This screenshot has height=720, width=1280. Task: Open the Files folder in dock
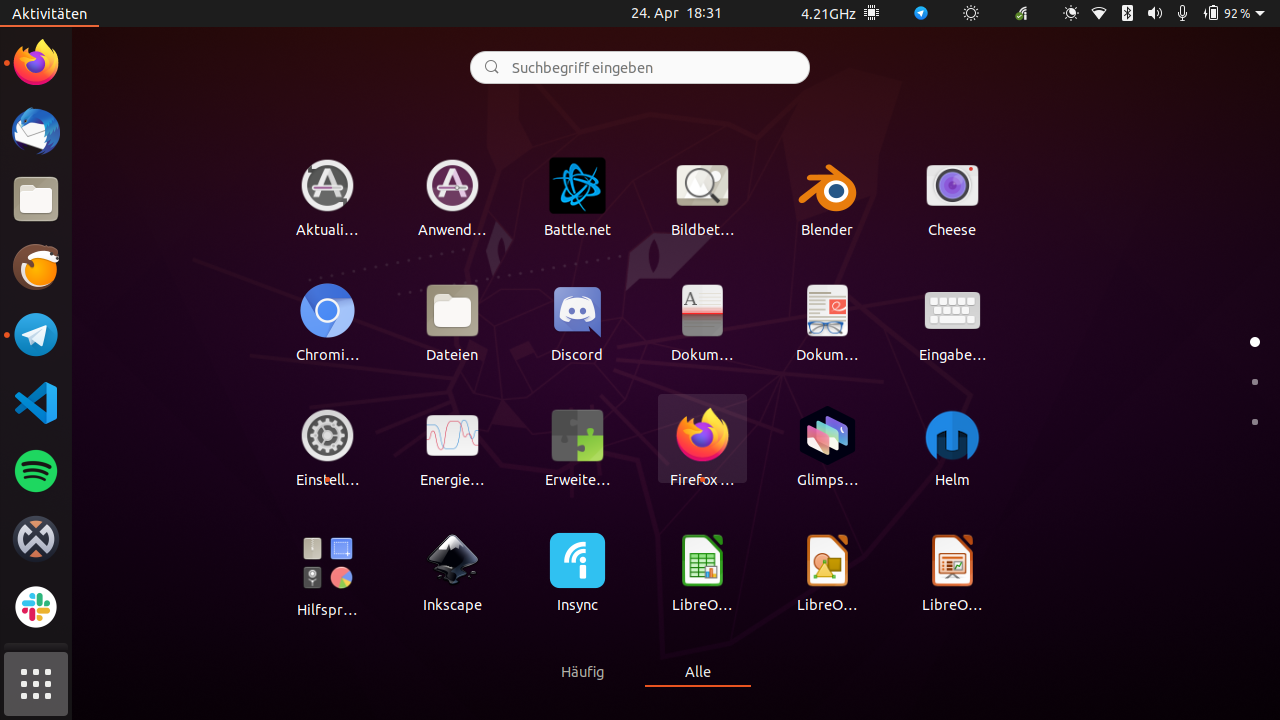pos(36,200)
